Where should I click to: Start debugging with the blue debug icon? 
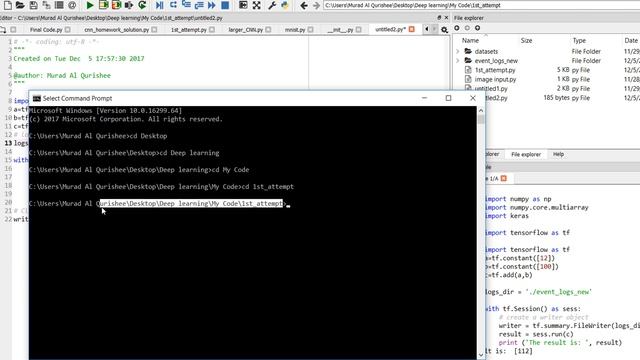[x=160, y=5]
